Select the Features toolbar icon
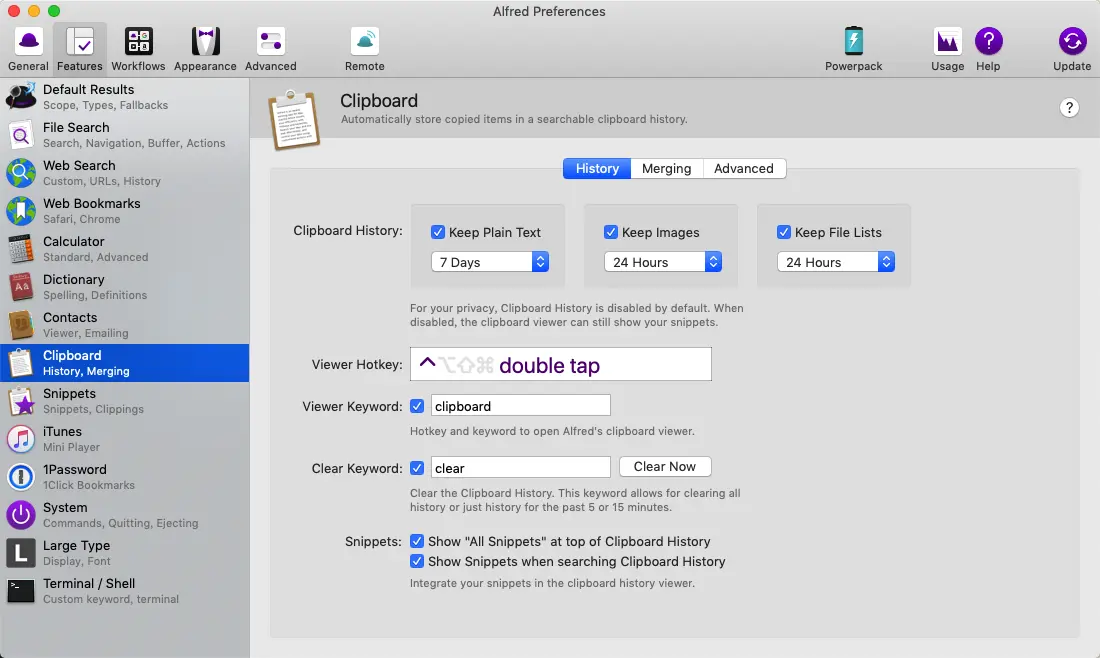Viewport: 1100px width, 658px height. click(79, 49)
